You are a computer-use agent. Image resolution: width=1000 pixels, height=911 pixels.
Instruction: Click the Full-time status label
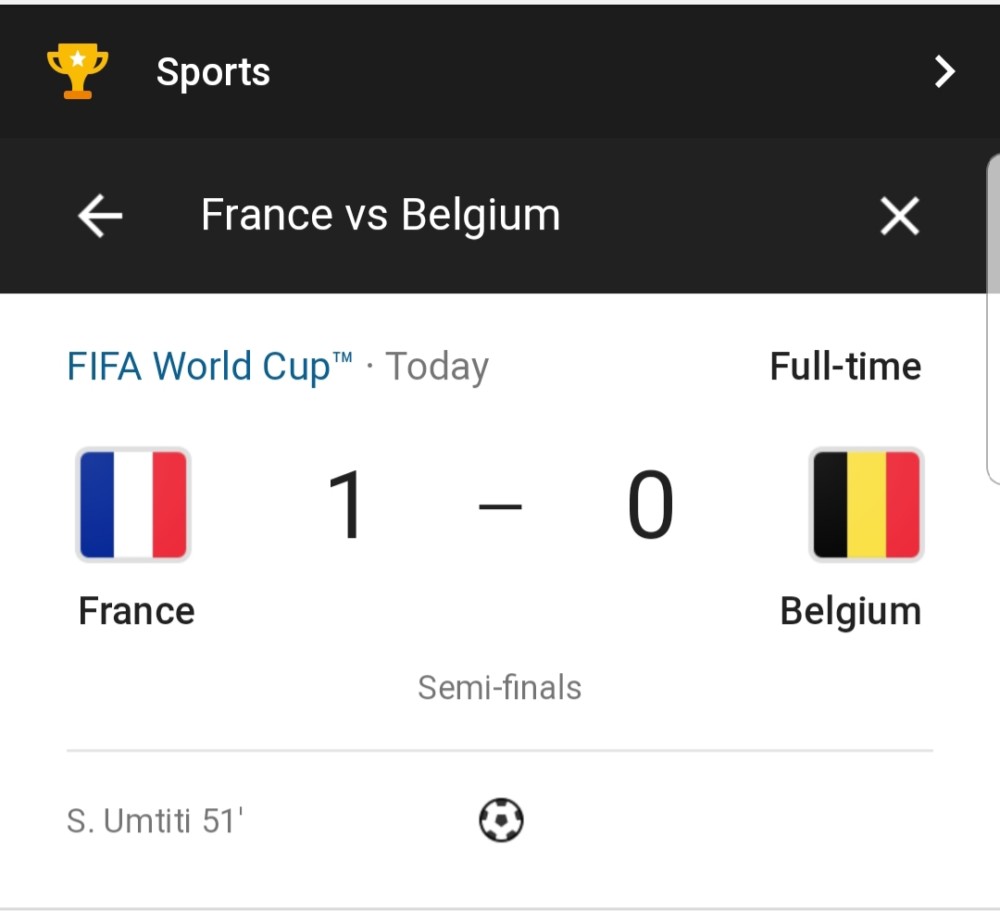846,366
